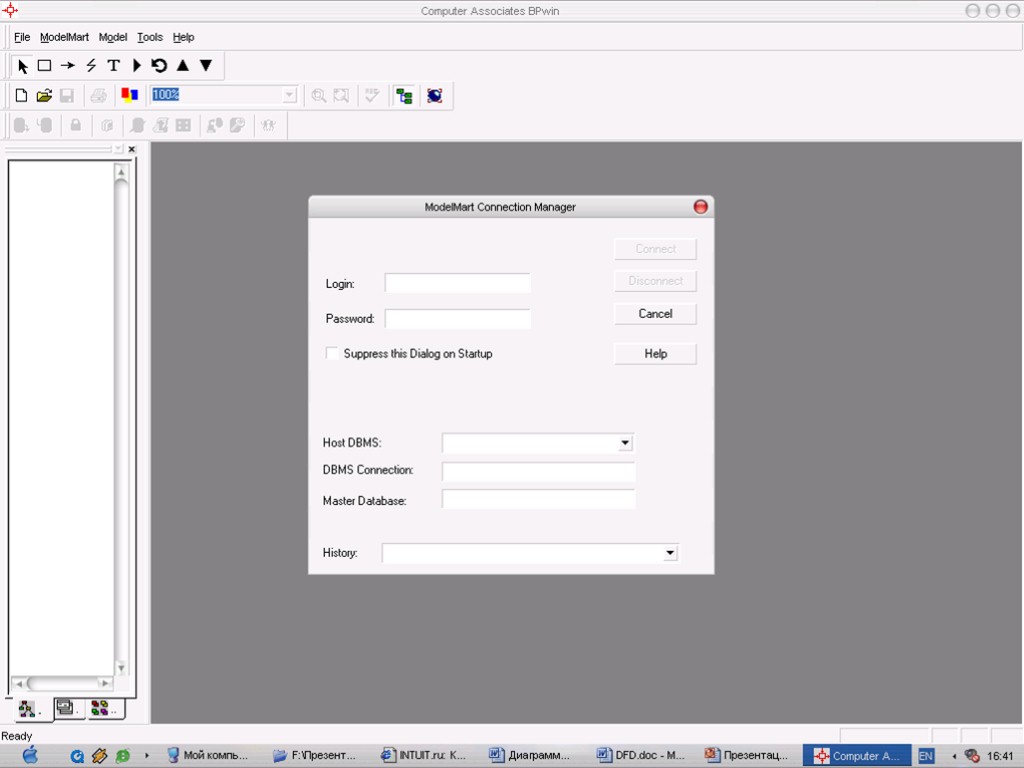This screenshot has height=768, width=1024.
Task: Open the Report Builder color icon
Action: click(130, 95)
